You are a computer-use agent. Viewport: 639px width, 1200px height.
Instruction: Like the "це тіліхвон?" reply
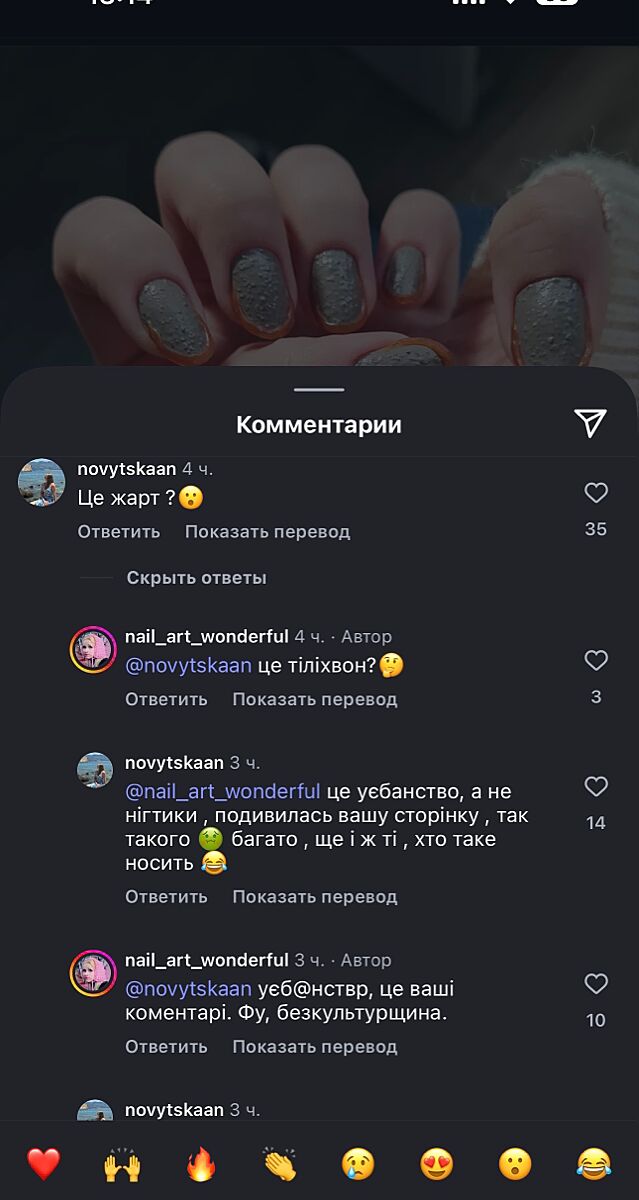point(596,660)
